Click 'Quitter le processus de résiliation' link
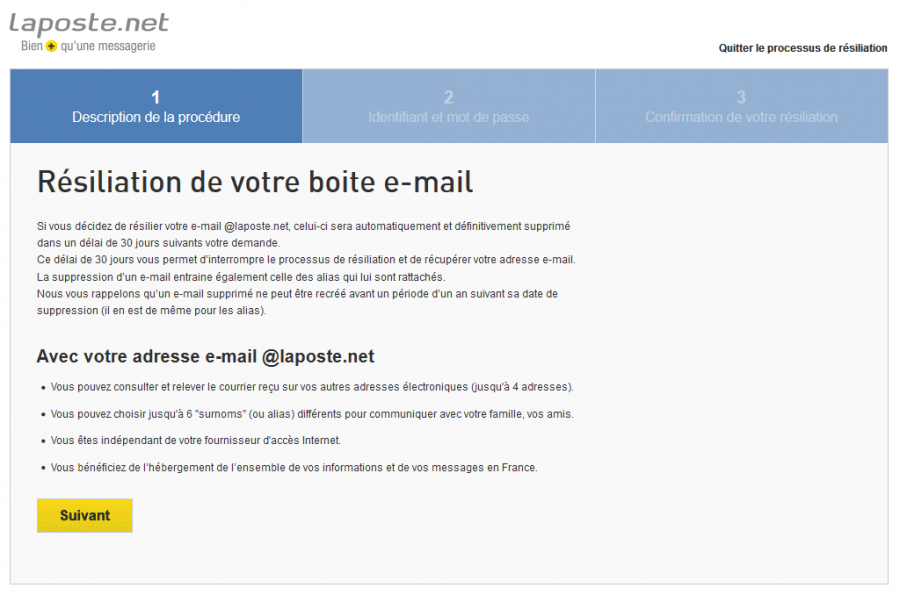The width and height of the screenshot is (900, 595). tap(802, 48)
